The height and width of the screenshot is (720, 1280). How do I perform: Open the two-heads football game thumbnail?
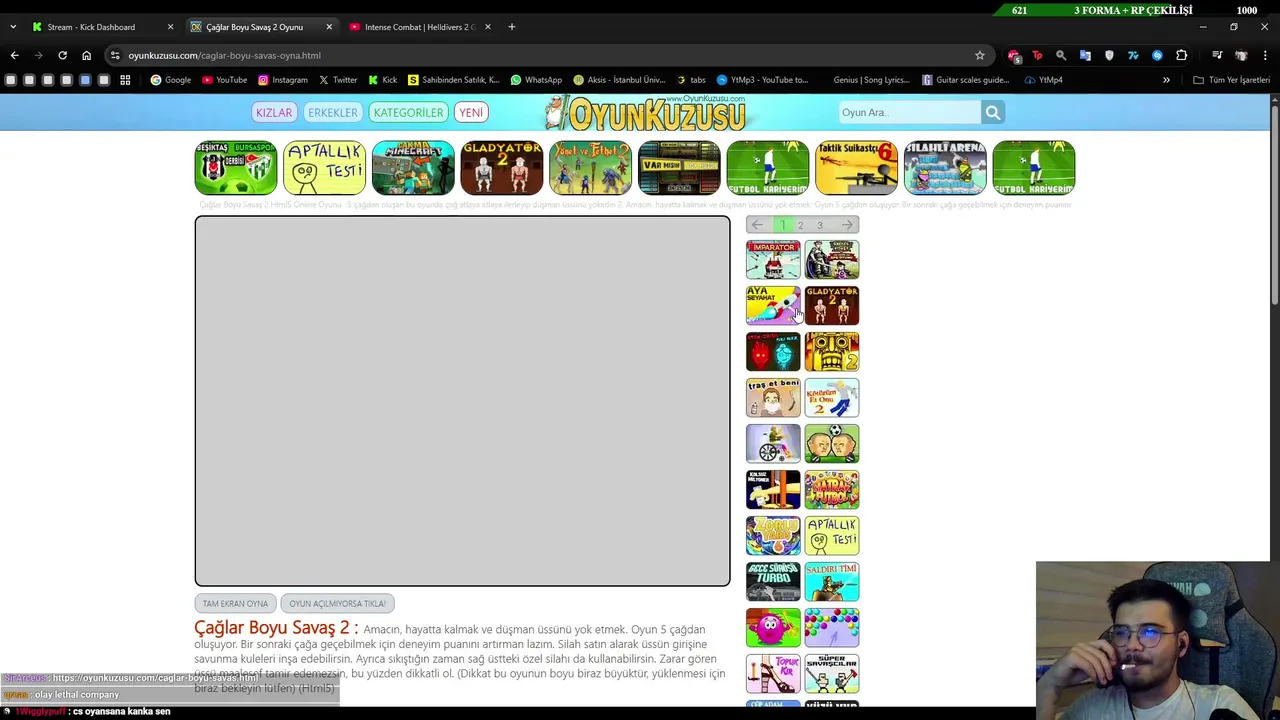click(x=832, y=444)
